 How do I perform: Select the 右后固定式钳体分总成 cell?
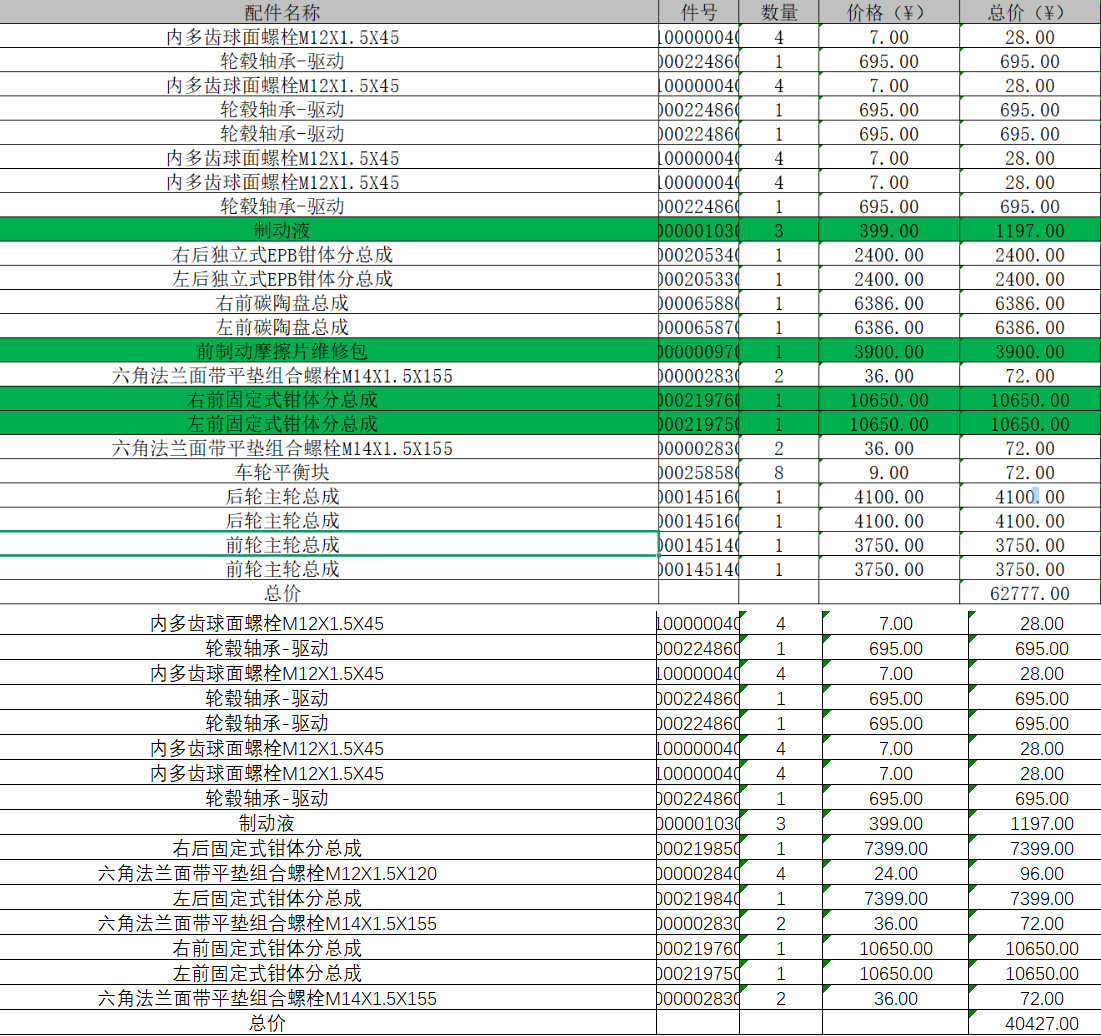point(267,849)
